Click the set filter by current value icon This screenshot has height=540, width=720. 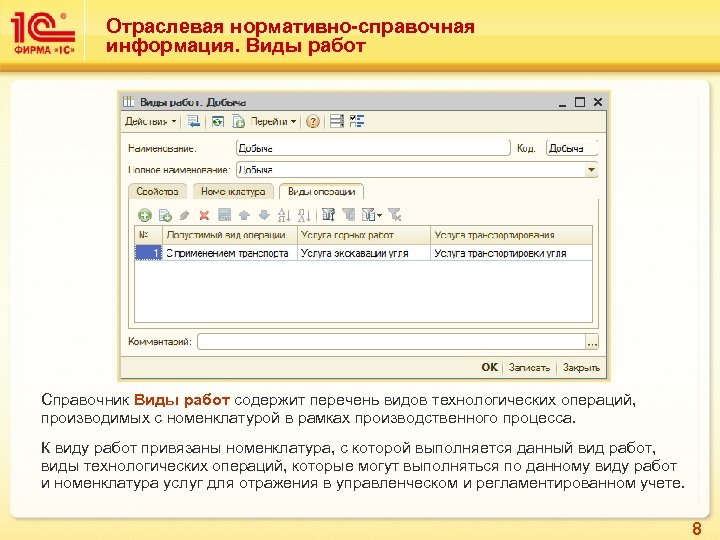pos(328,214)
